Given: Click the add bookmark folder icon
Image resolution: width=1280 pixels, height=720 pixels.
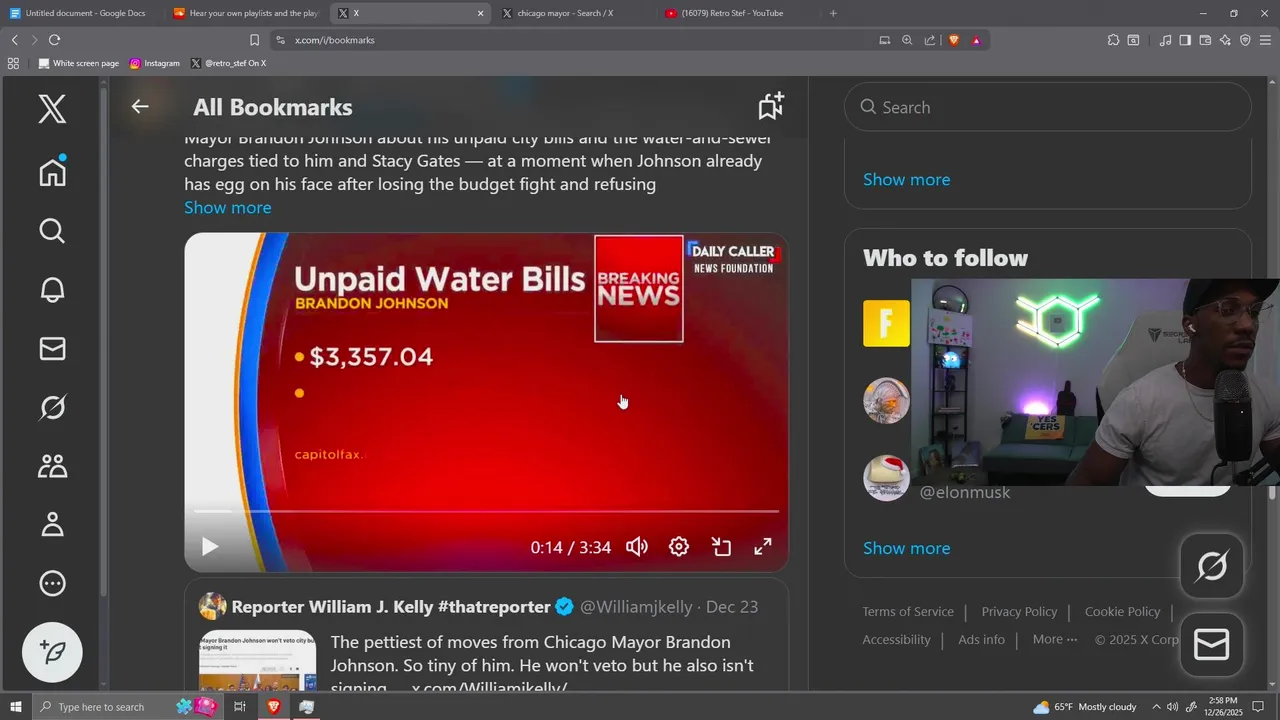Looking at the screenshot, I should tap(770, 106).
